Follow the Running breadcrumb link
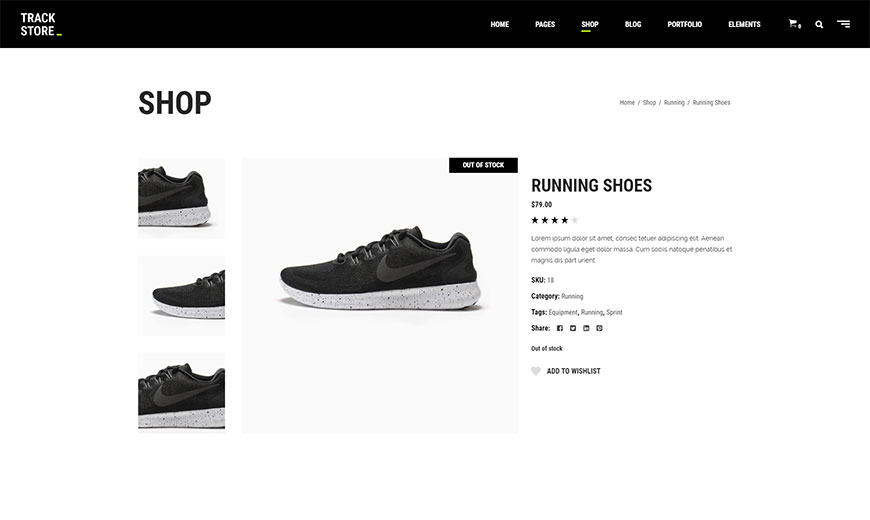Screen dimensions: 870x520 point(674,103)
